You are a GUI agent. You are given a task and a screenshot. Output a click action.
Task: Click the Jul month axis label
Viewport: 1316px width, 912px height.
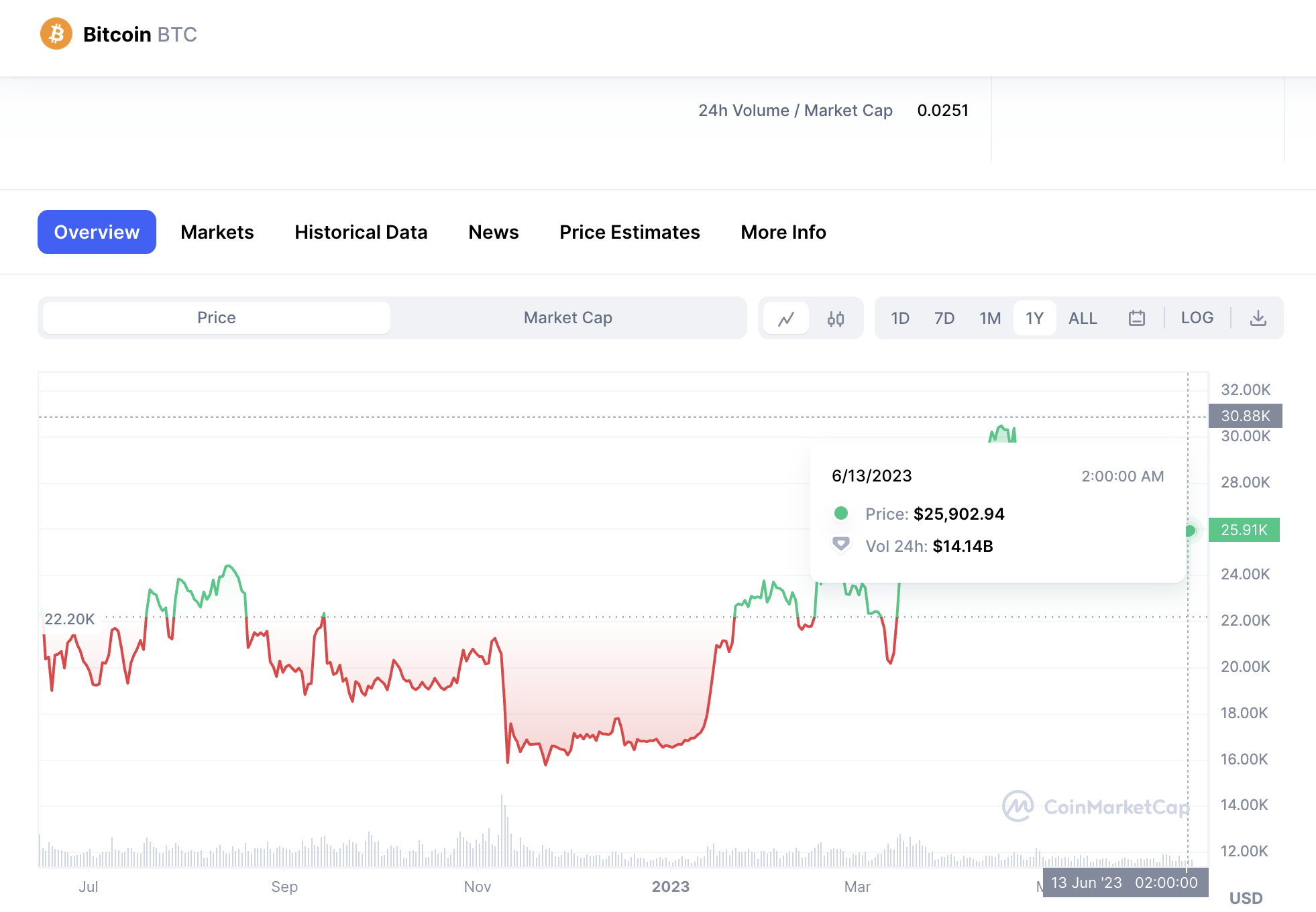tap(89, 887)
